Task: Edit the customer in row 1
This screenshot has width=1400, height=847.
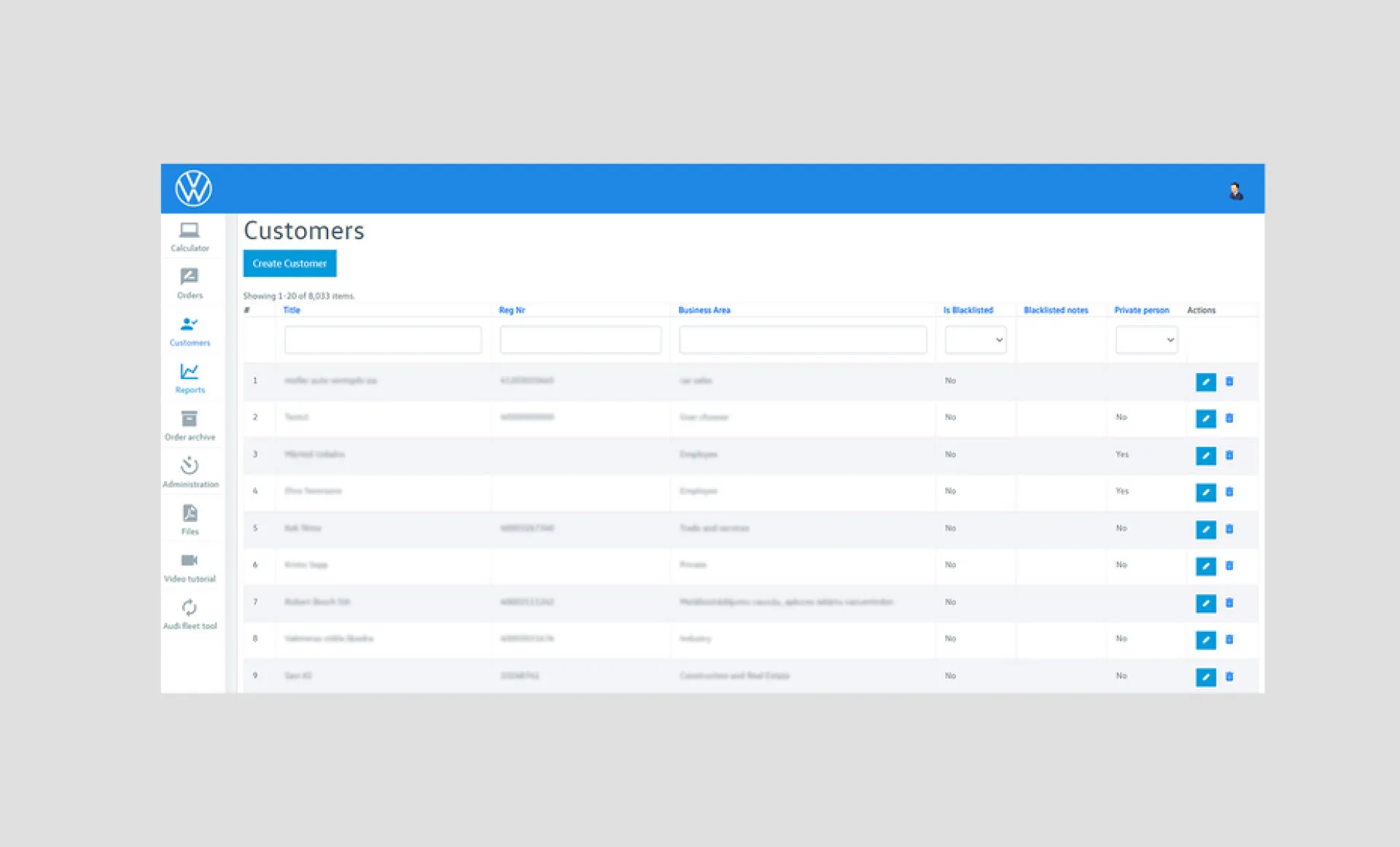Action: coord(1205,381)
